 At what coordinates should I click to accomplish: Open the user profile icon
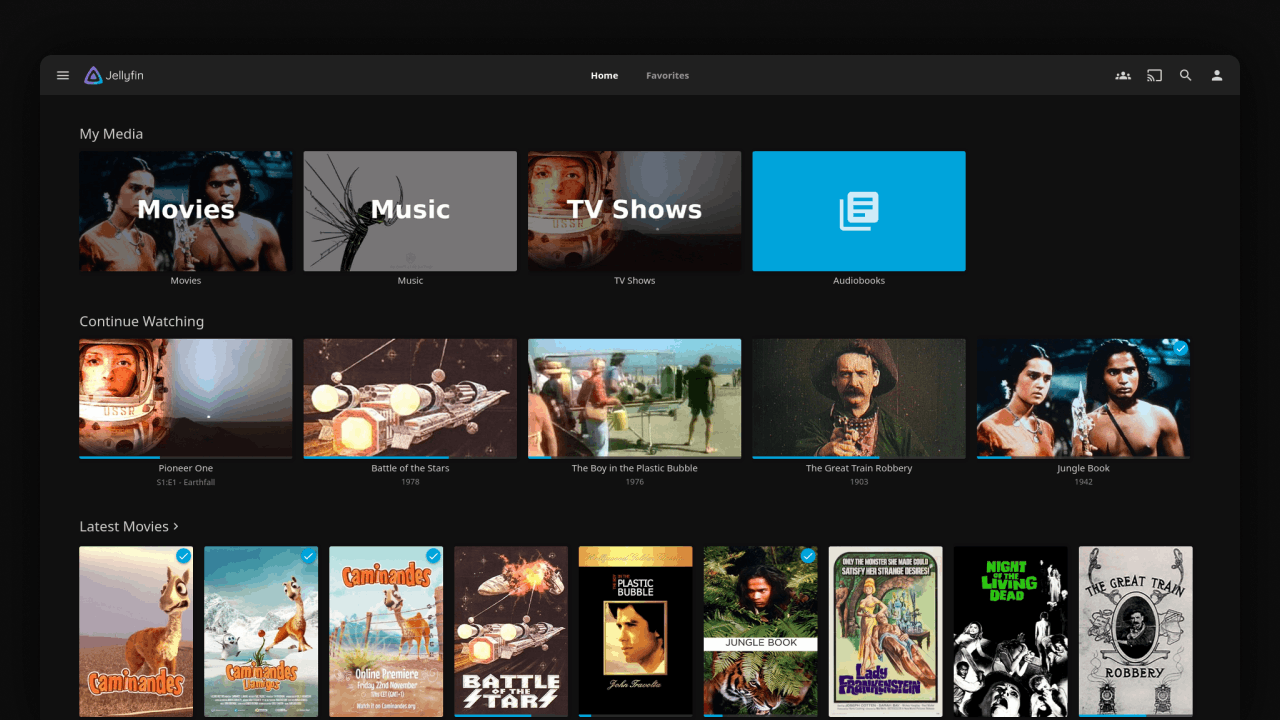(x=1217, y=75)
